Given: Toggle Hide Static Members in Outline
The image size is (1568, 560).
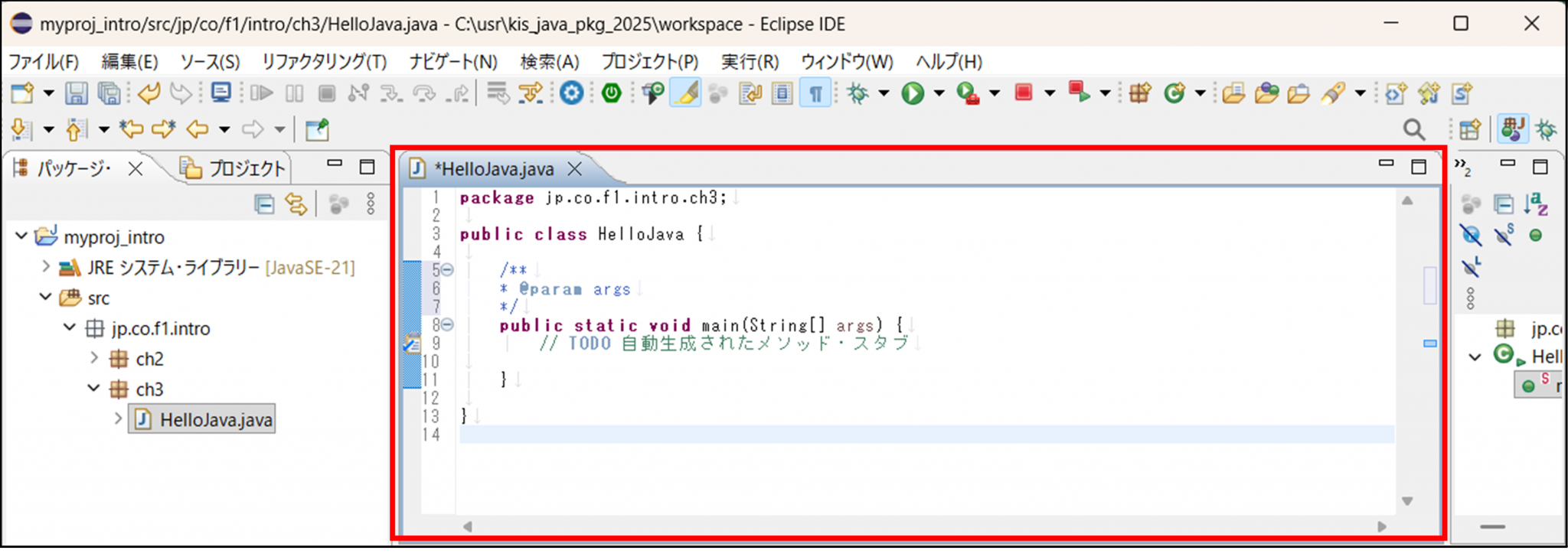Looking at the screenshot, I should coord(1504,235).
